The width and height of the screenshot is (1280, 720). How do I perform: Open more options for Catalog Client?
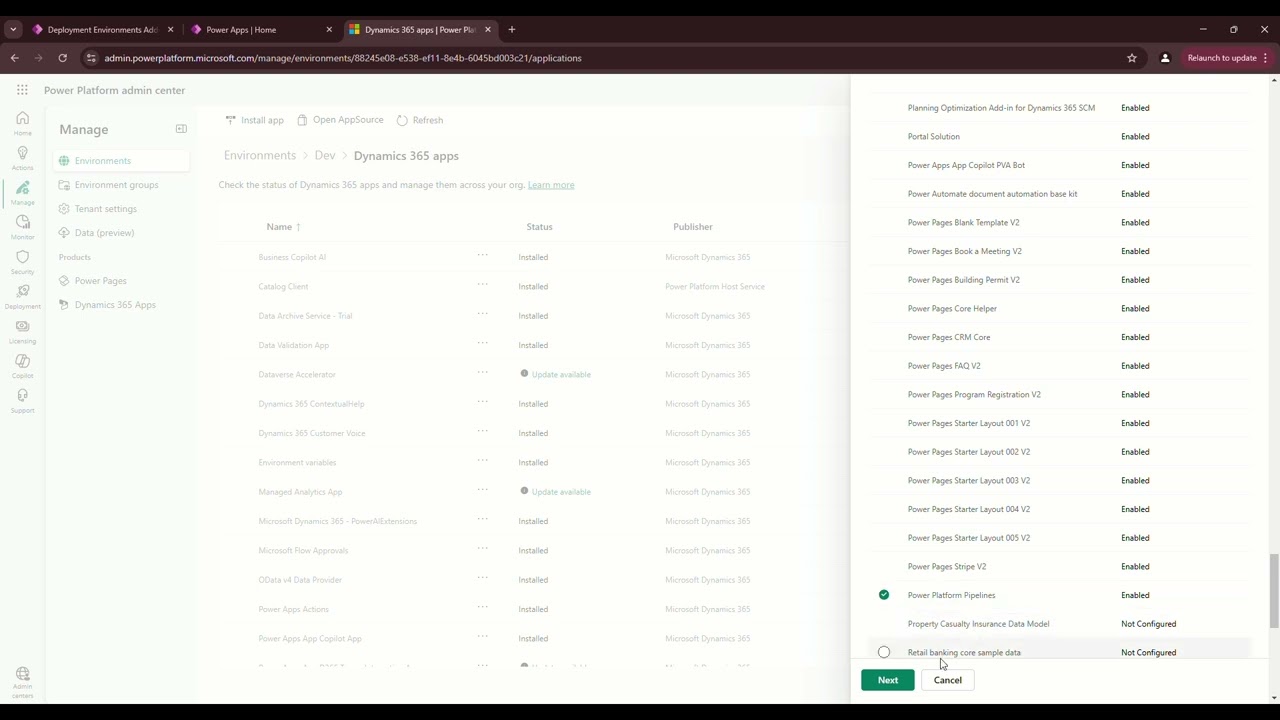482,285
